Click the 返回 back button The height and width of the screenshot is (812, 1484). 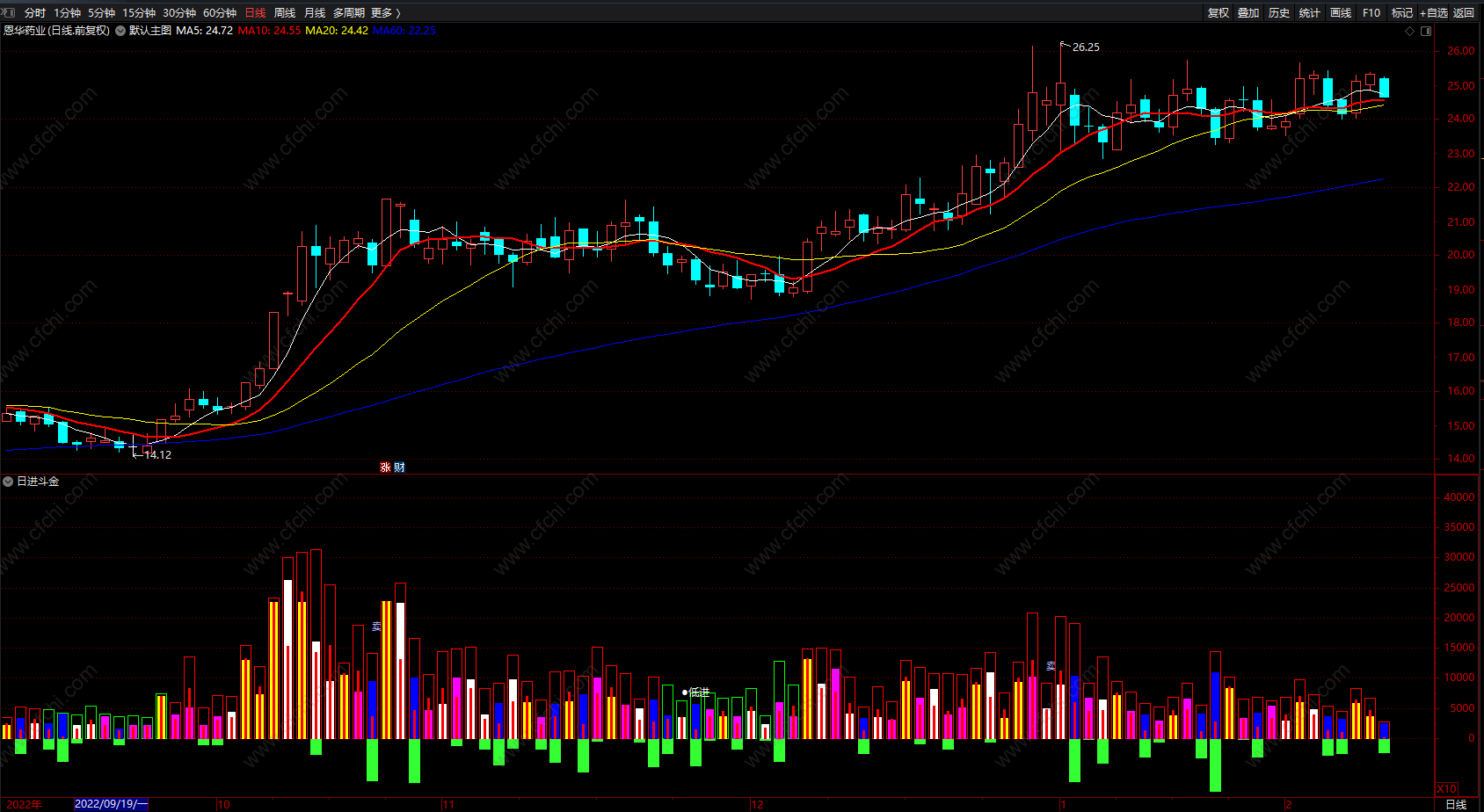1464,12
